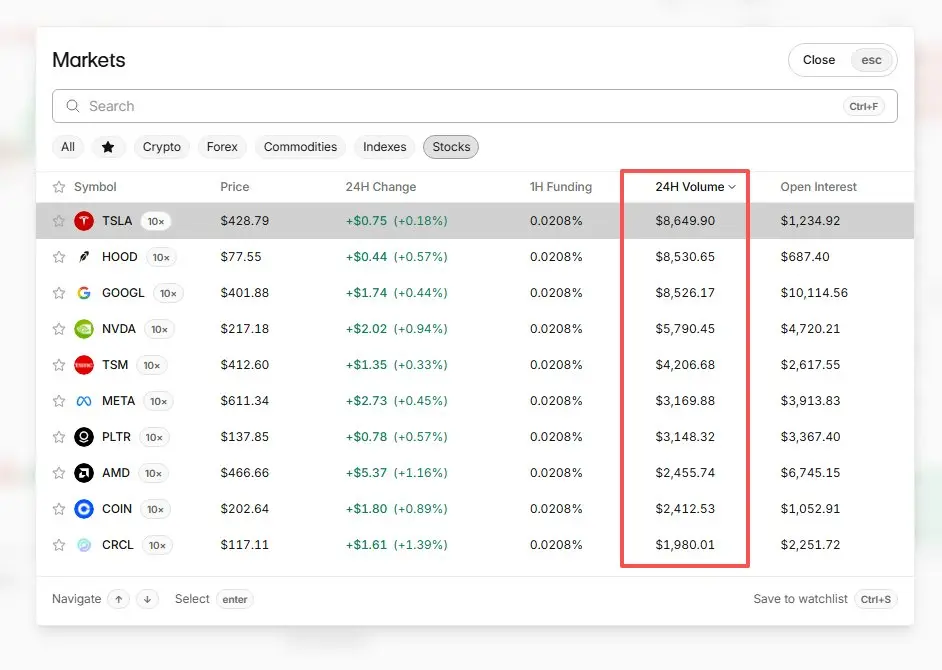The image size is (942, 670).
Task: Select the All filter tab
Action: tap(68, 147)
